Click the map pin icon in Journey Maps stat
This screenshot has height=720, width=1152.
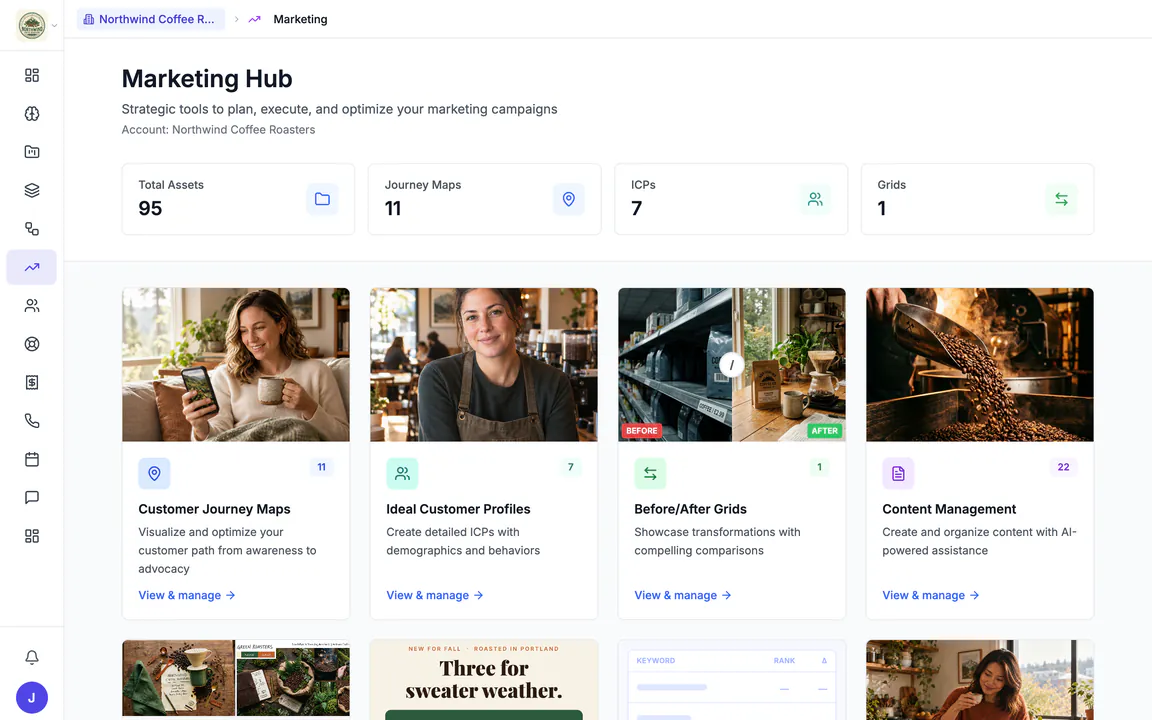(x=569, y=199)
